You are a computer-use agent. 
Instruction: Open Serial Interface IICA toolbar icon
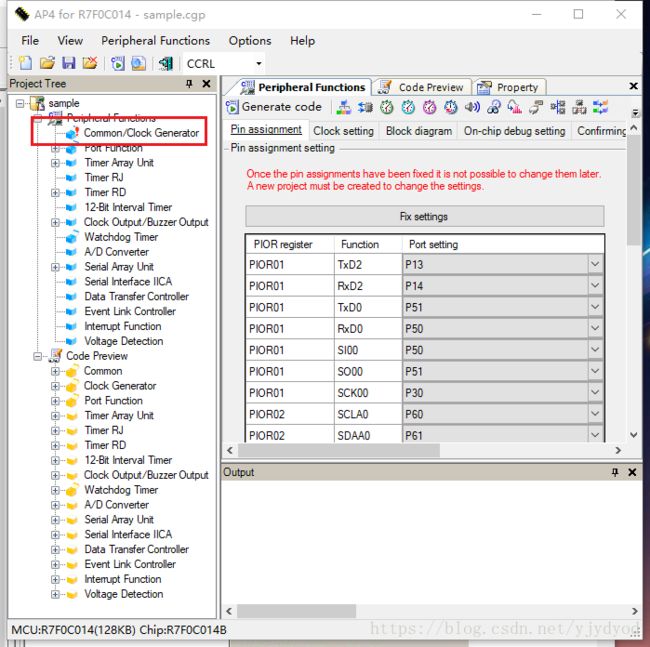pyautogui.click(x=558, y=107)
